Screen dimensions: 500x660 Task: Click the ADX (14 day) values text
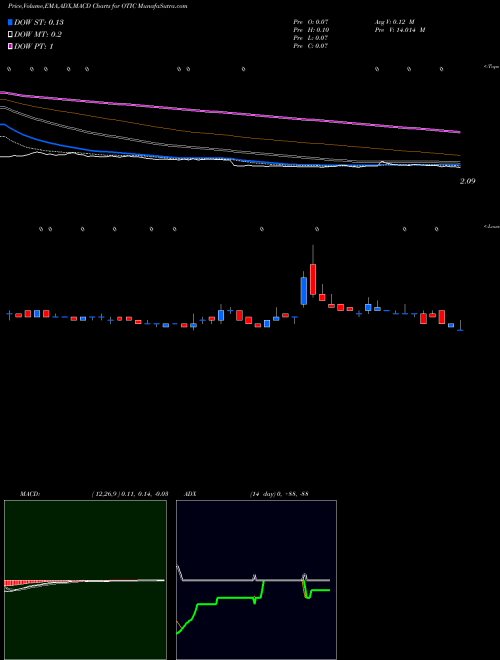point(279,494)
